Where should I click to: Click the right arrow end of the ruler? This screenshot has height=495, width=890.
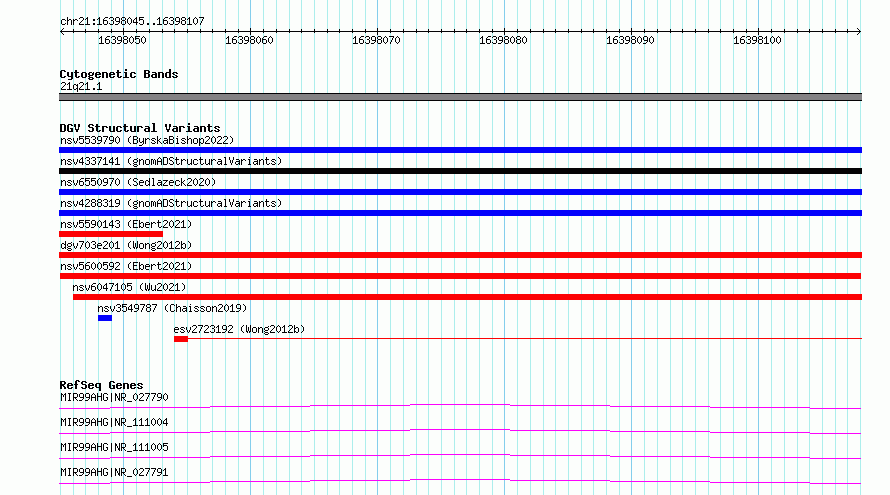[x=859, y=32]
